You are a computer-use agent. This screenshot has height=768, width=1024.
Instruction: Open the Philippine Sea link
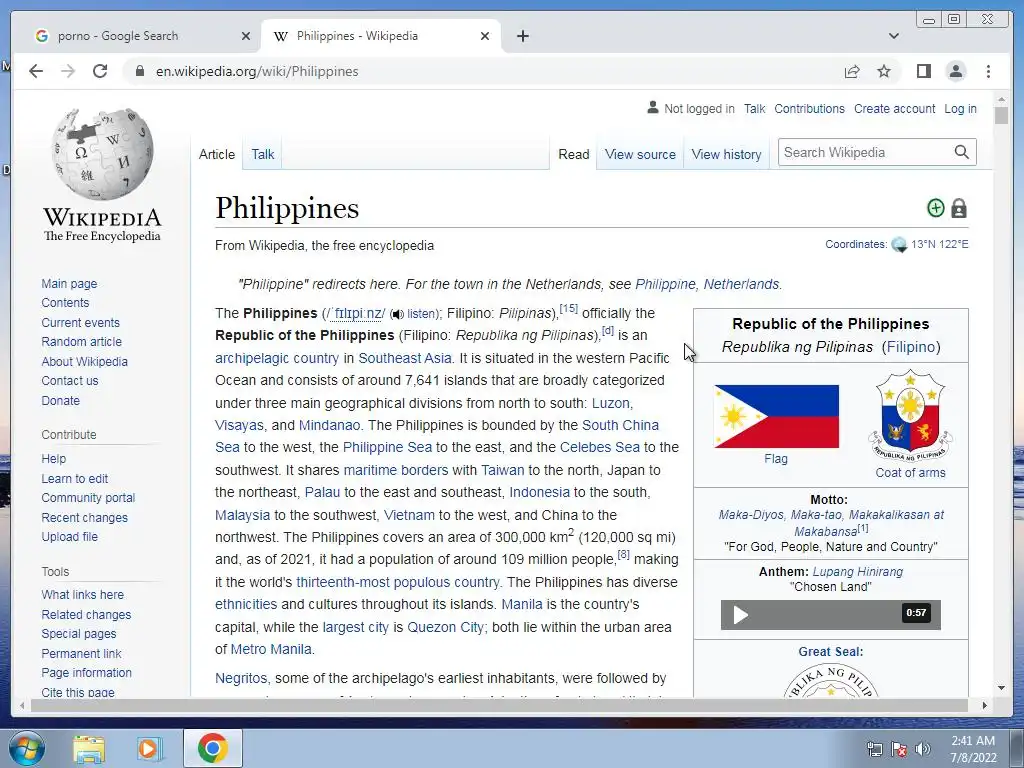pos(387,447)
